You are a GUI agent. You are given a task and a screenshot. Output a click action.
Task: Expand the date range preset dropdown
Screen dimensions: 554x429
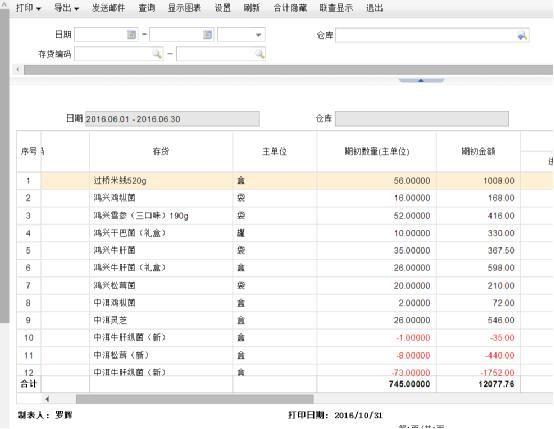pos(258,35)
